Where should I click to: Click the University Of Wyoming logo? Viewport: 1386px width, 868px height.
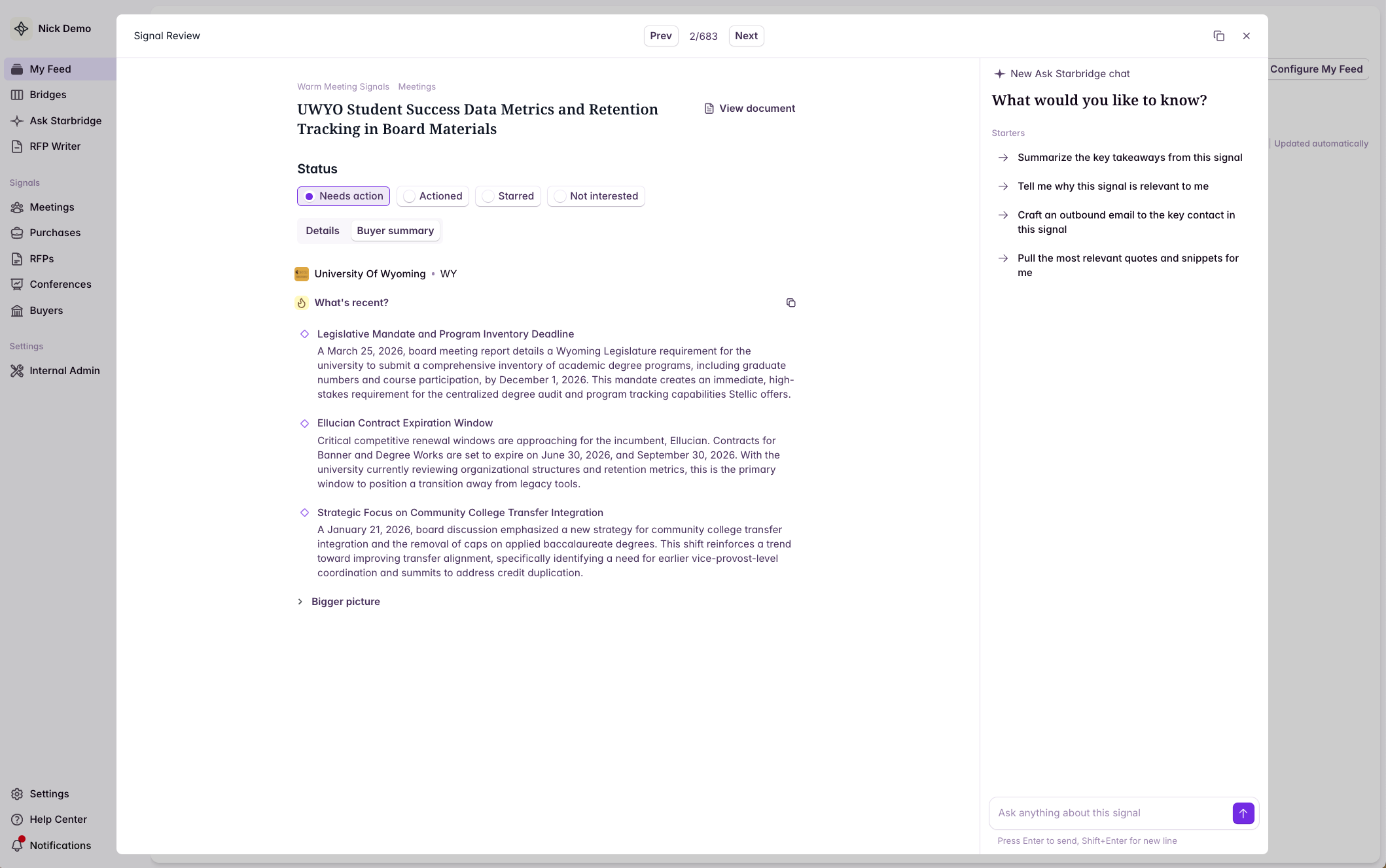tap(302, 274)
